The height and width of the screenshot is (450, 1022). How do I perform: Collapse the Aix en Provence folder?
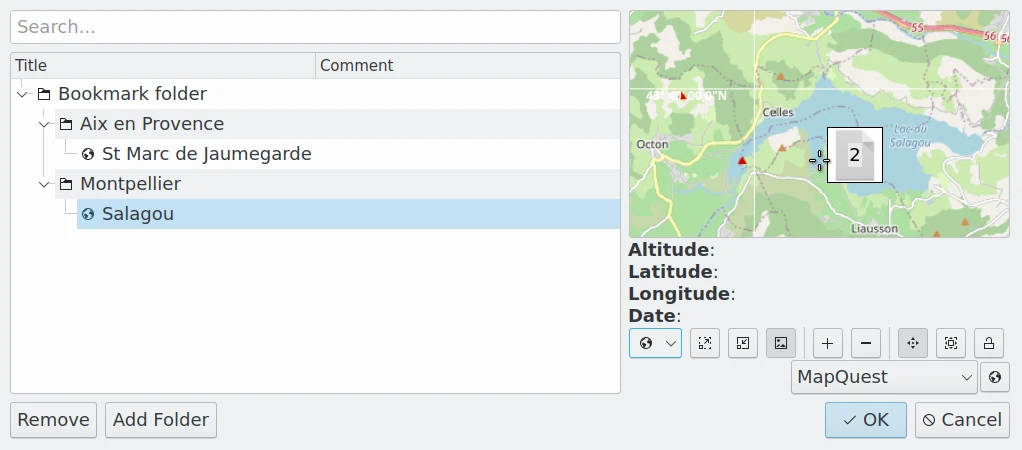[x=44, y=124]
